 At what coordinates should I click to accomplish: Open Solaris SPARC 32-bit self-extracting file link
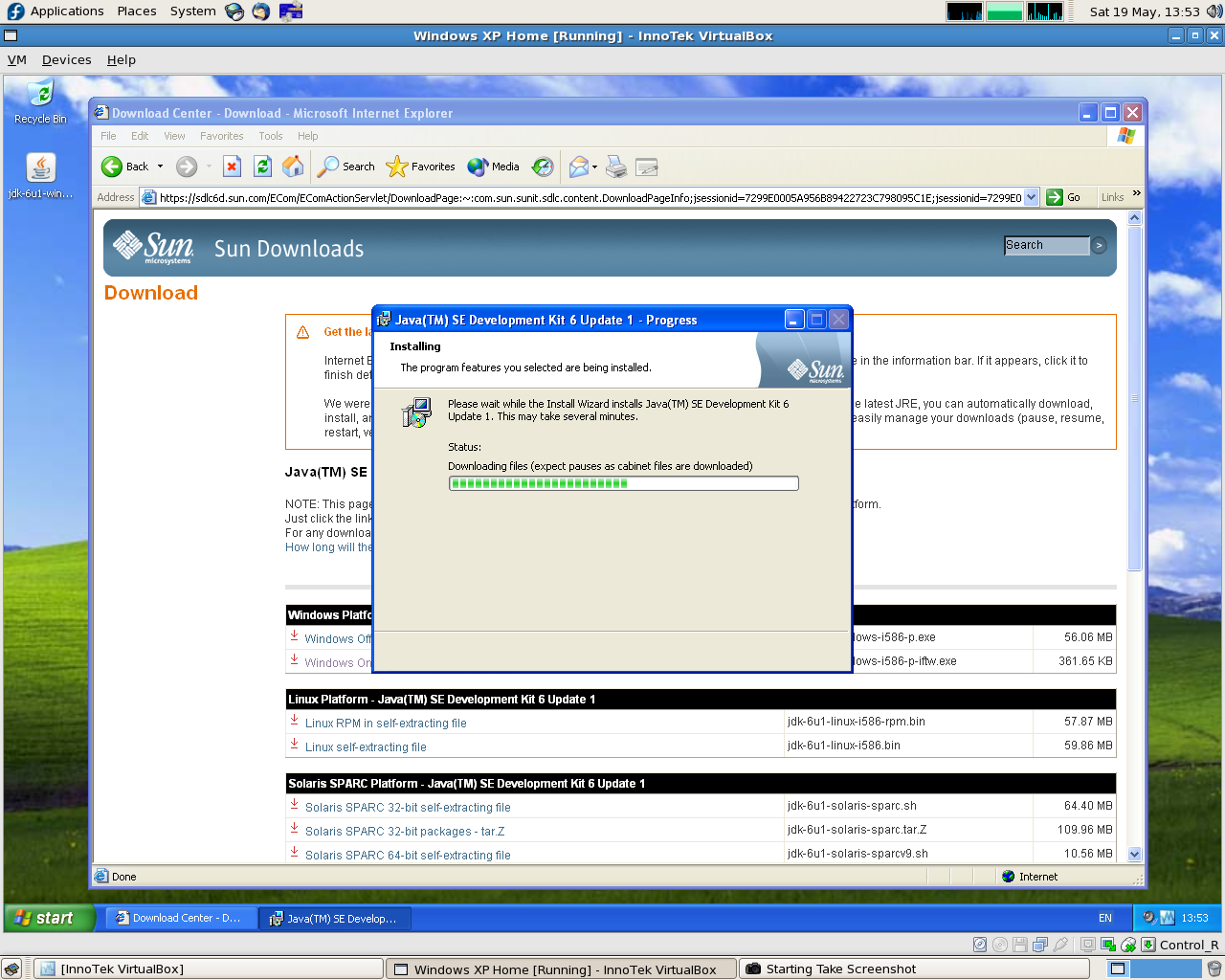(x=408, y=808)
